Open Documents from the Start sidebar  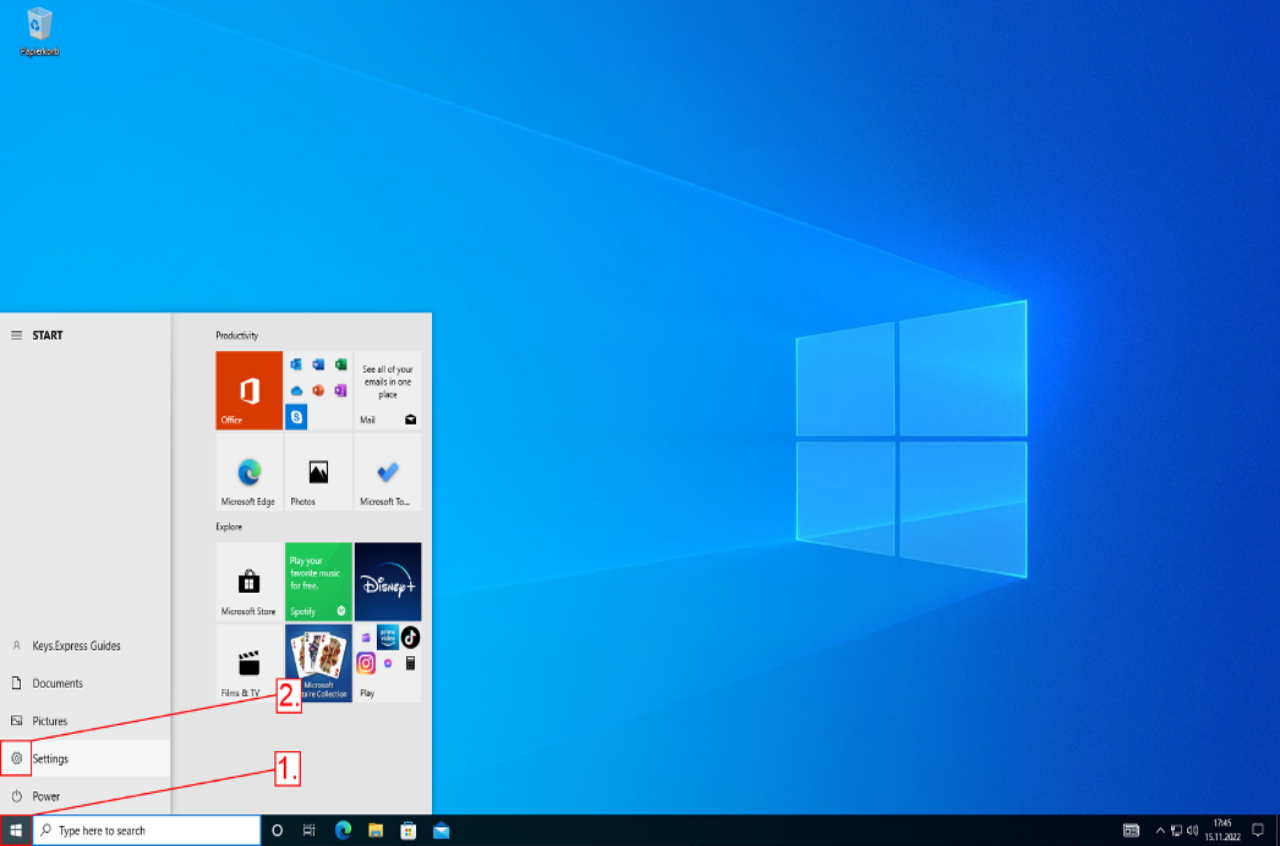[57, 684]
